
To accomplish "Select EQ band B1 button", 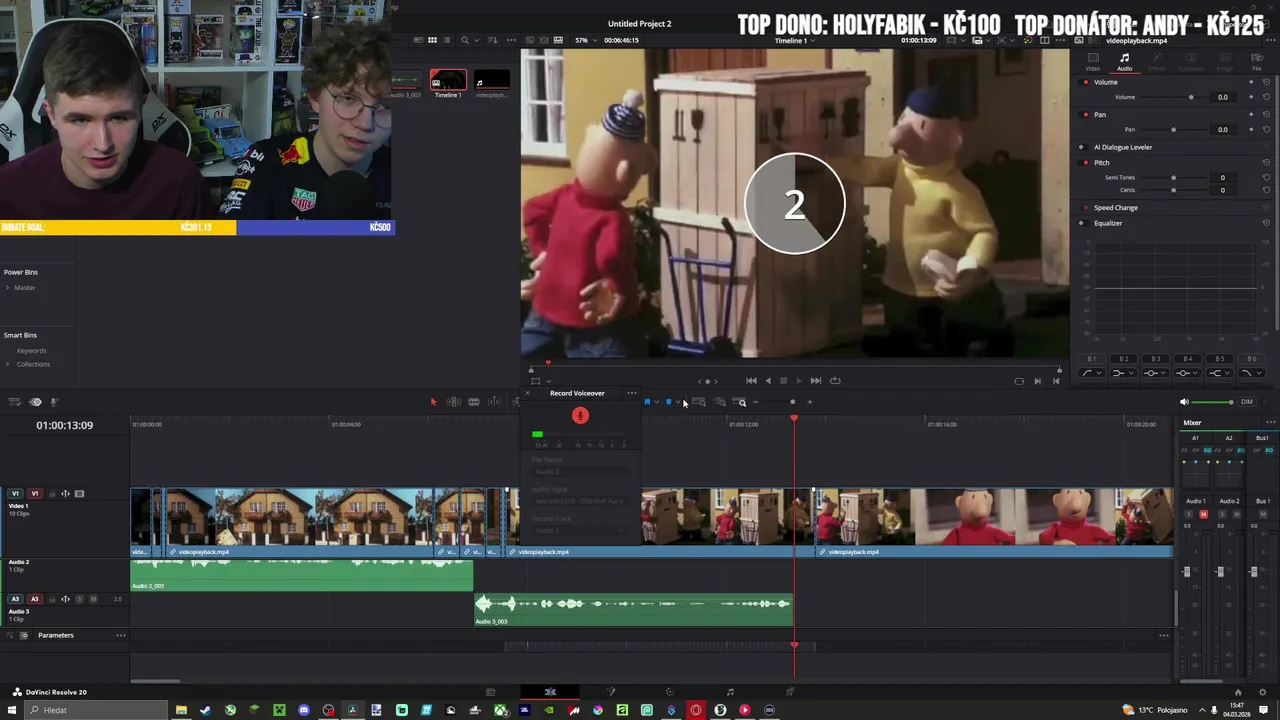I will (1092, 359).
